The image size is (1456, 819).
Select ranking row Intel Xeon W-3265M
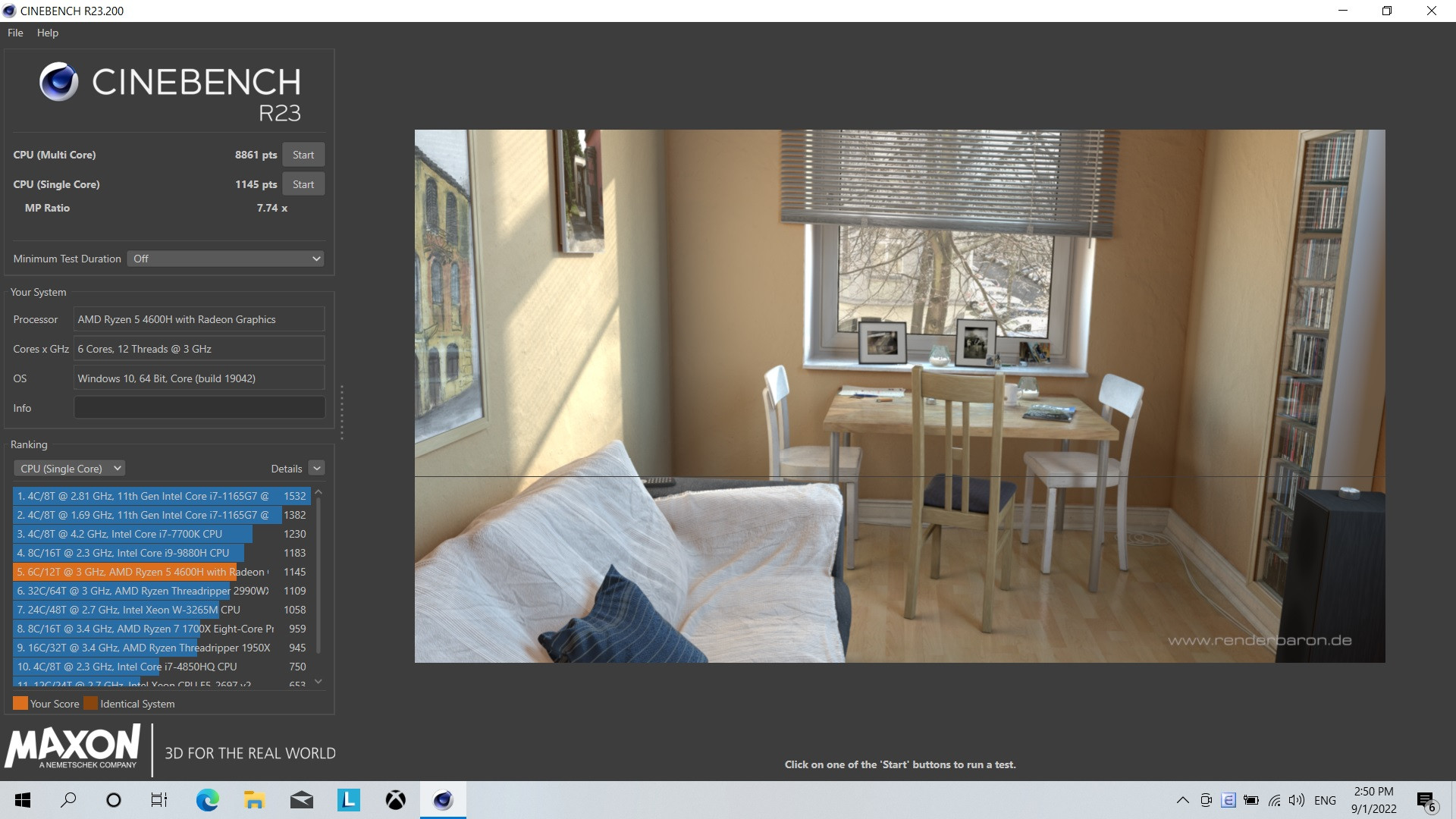coord(162,610)
